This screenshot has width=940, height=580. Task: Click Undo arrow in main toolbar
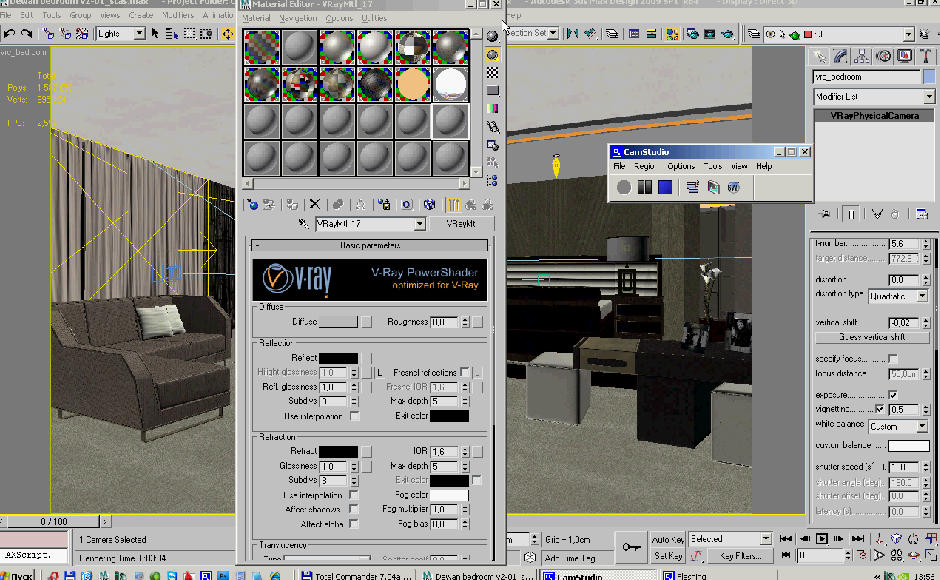click(x=10, y=34)
